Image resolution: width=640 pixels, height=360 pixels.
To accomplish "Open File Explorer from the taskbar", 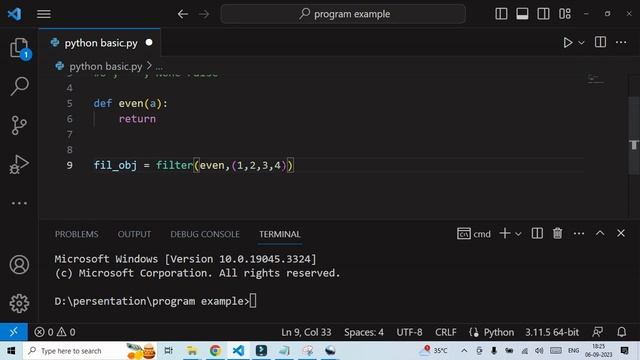I will (192, 351).
